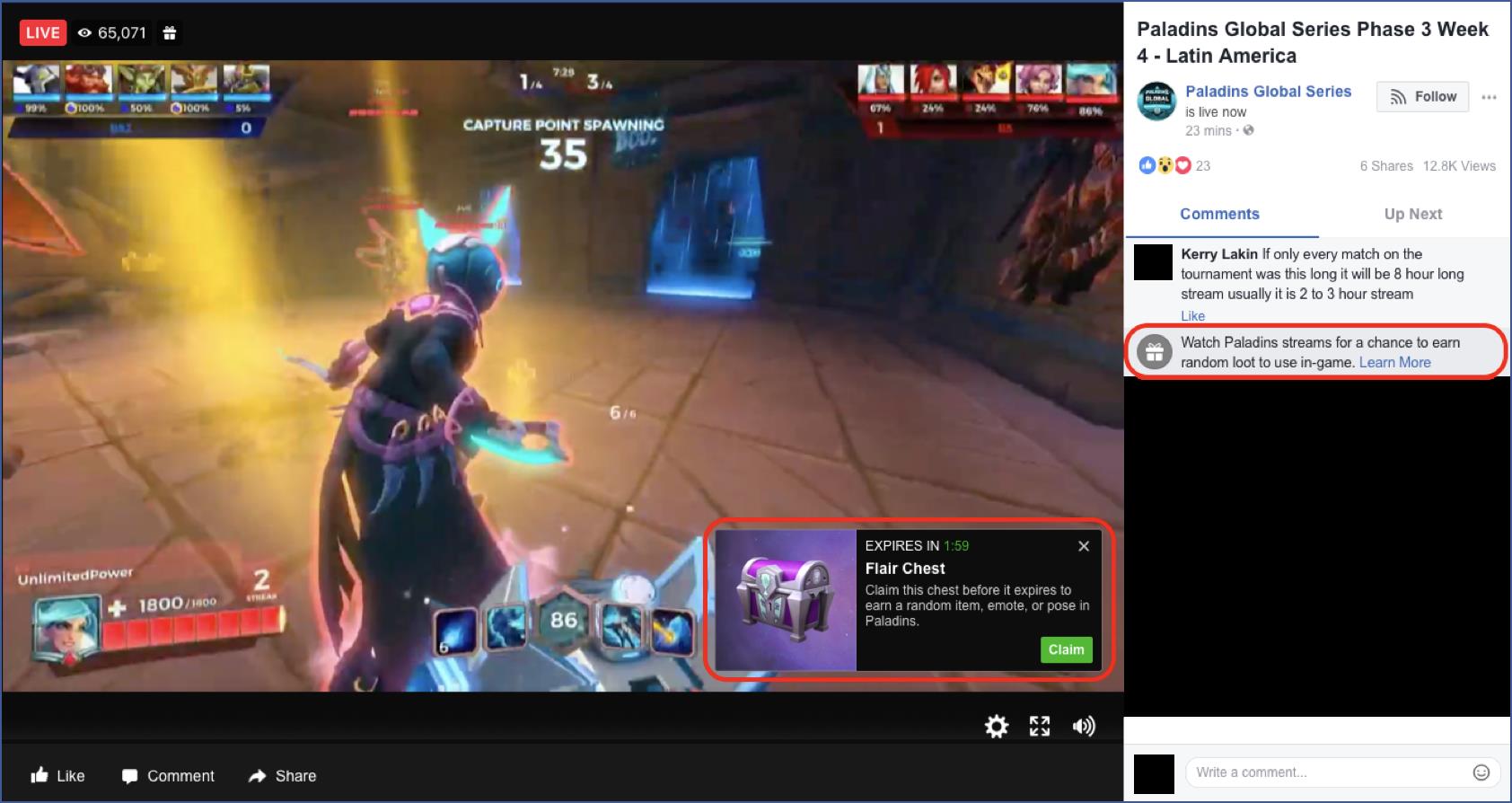Screen dimensions: 1512x803
Task: Click Comment below the video
Action: [168, 776]
